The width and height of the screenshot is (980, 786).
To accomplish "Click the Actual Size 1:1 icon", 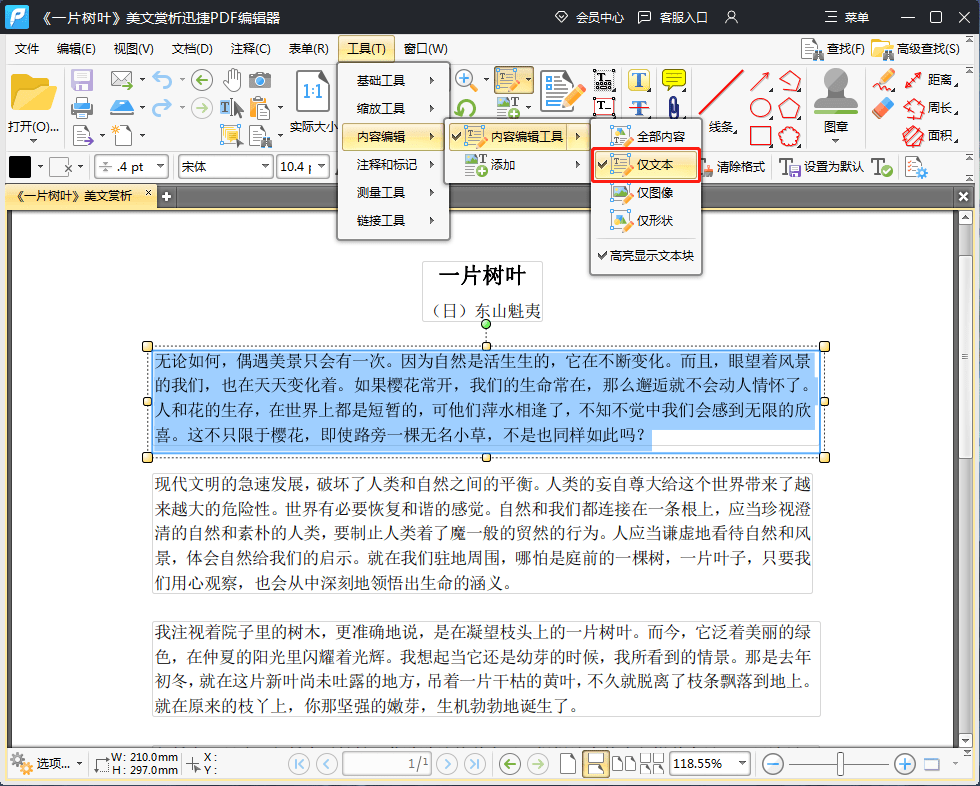I will [312, 92].
